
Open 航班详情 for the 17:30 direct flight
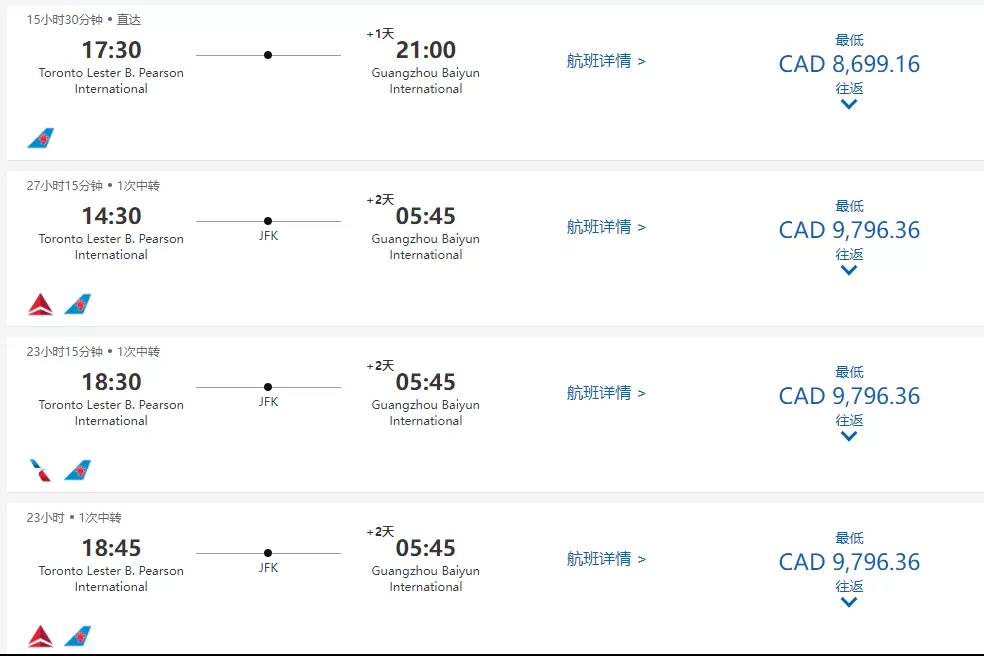coord(606,61)
